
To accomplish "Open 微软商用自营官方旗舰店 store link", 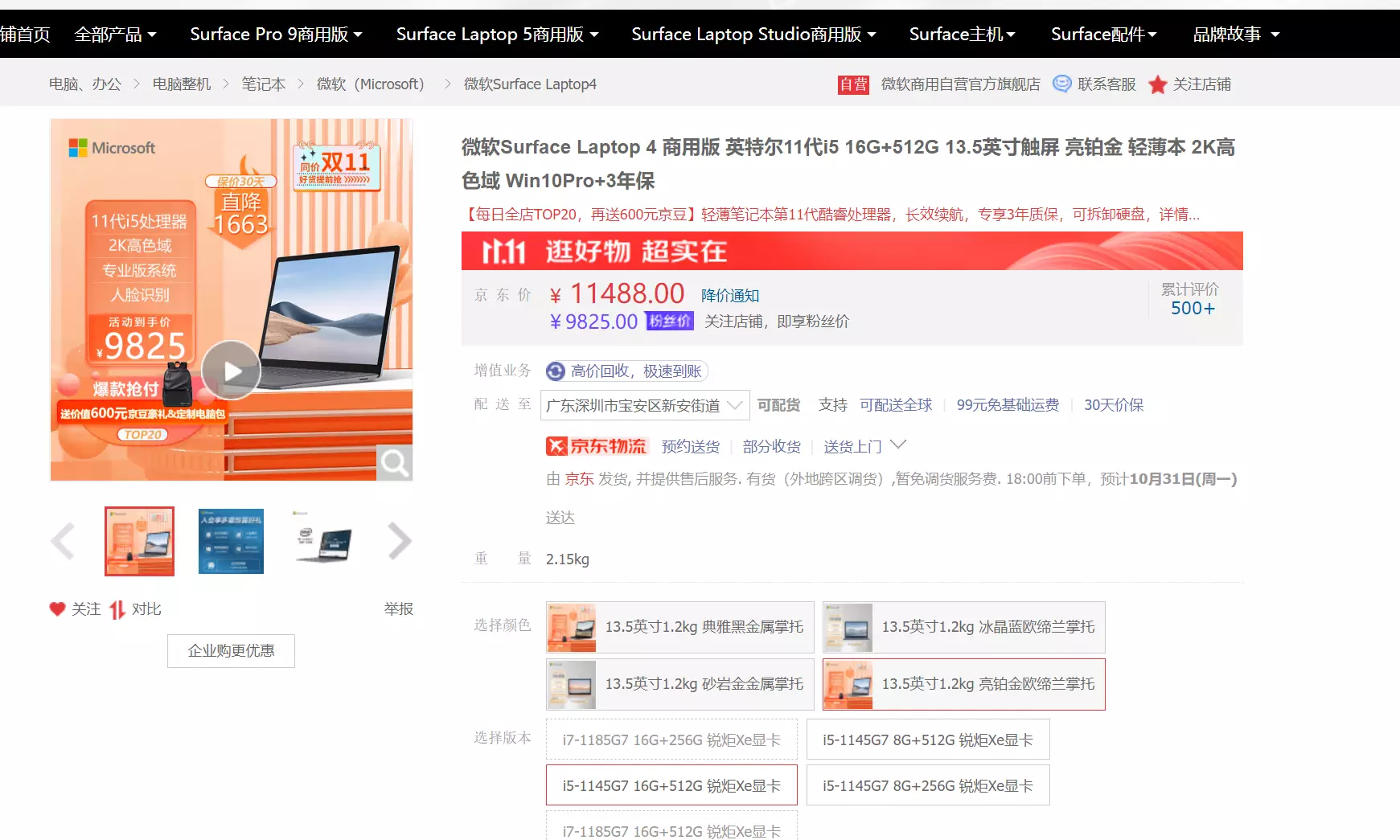I will point(960,84).
